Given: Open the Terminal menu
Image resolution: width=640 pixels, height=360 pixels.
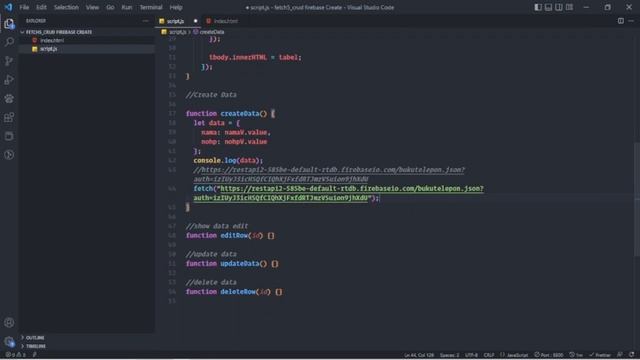Looking at the screenshot, I should [x=151, y=7].
